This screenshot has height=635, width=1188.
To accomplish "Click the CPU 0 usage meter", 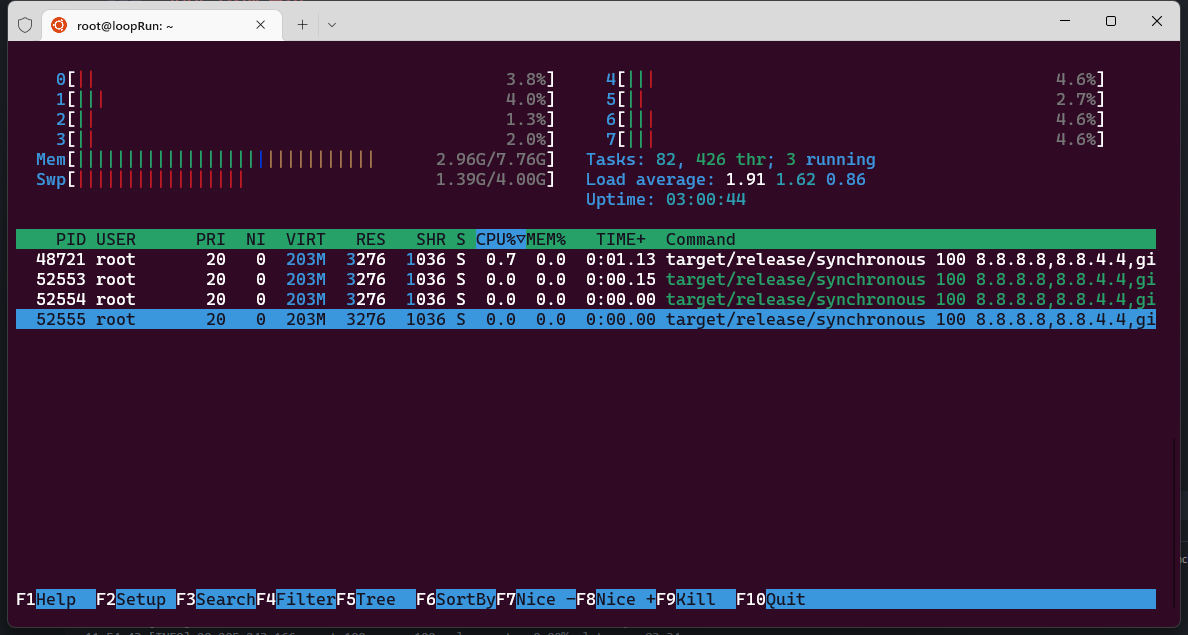I will [x=305, y=80].
